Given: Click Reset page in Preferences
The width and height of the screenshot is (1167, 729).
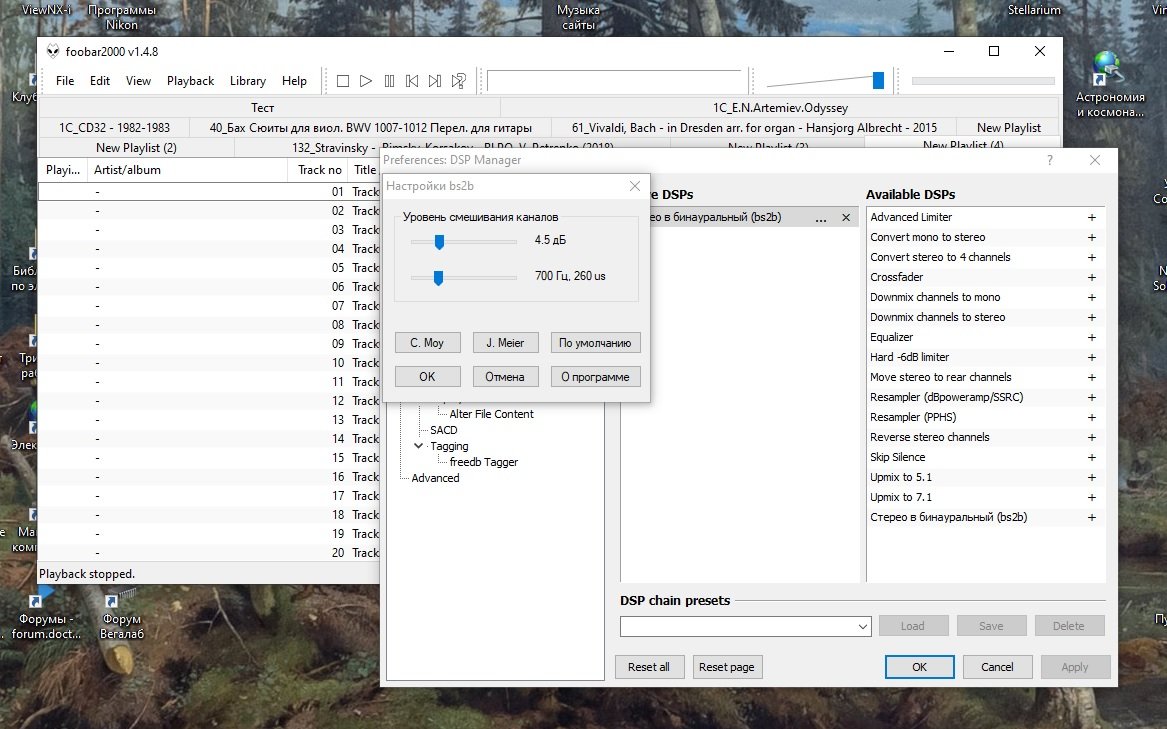Looking at the screenshot, I should click(726, 667).
